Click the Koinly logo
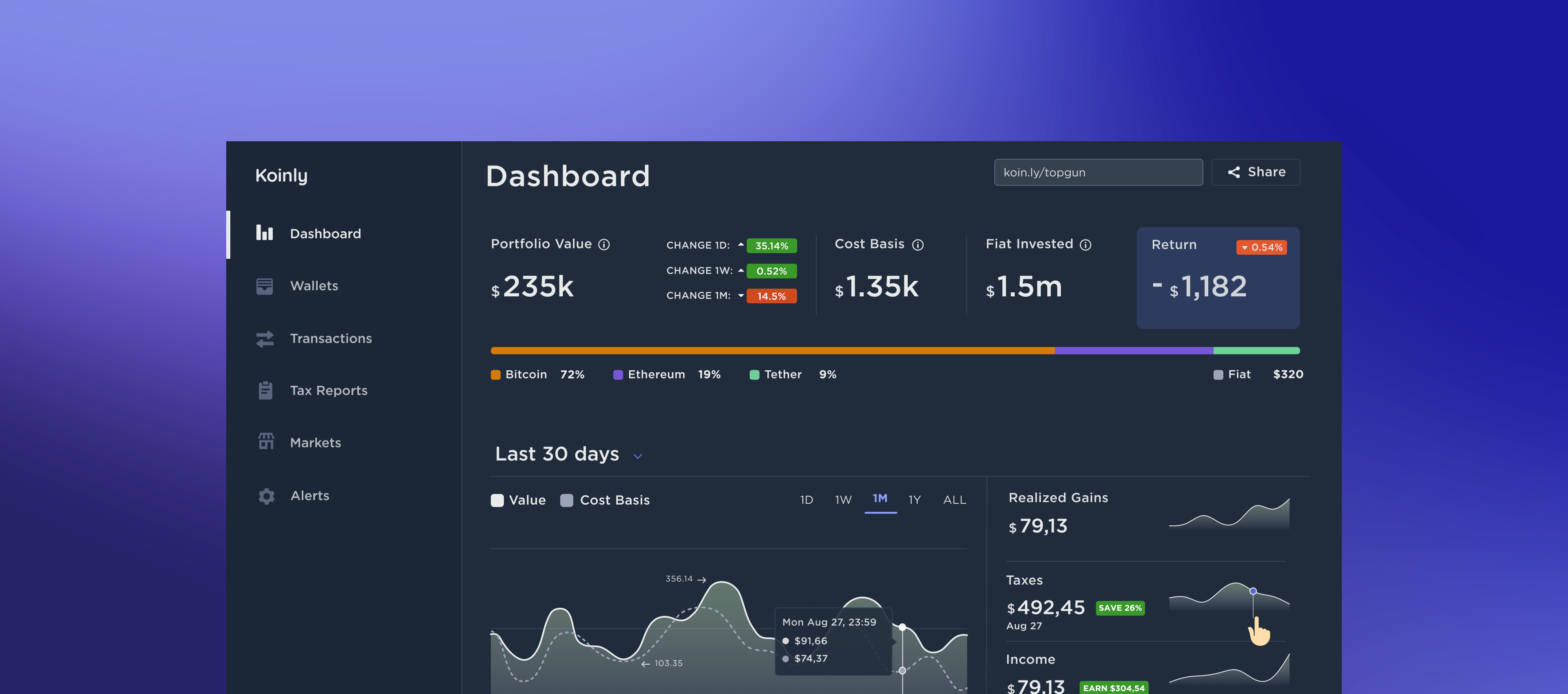Viewport: 1568px width, 694px height. 281,175
